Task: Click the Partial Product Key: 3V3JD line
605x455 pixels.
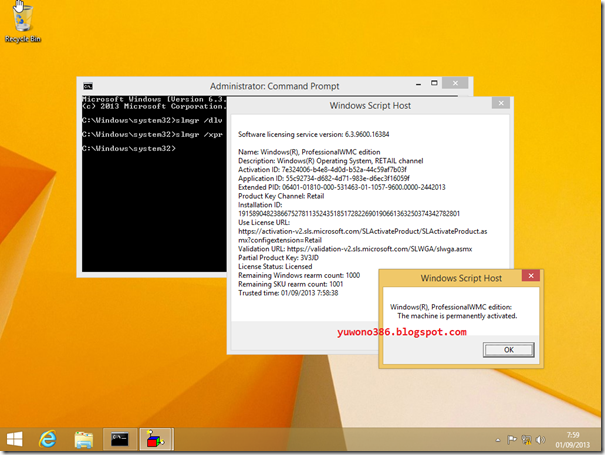Action: 279,258
